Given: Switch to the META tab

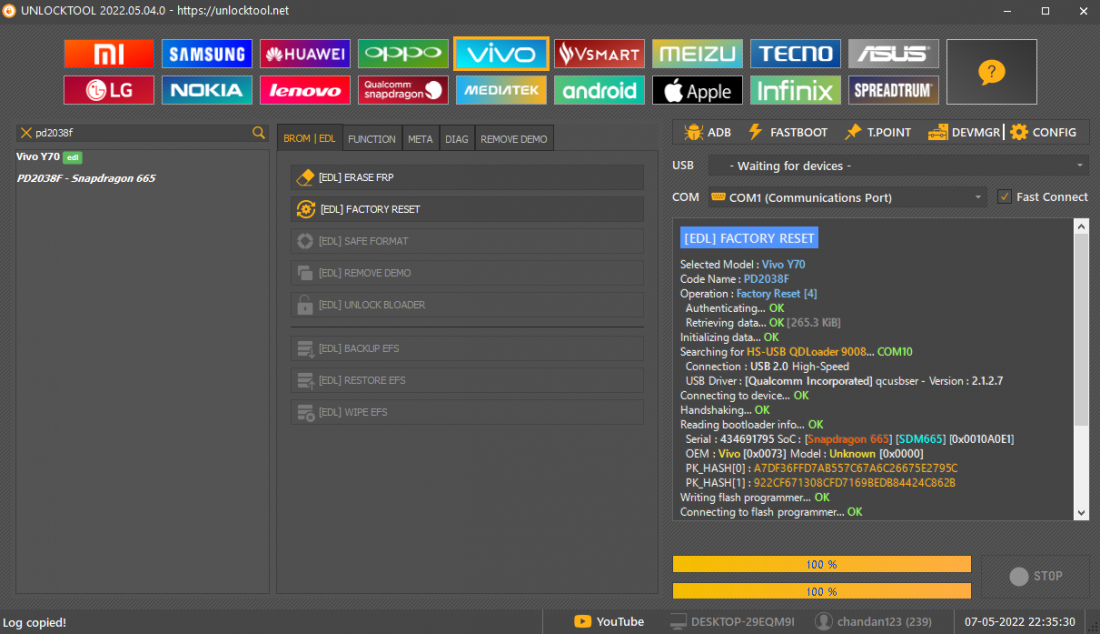Looking at the screenshot, I should pyautogui.click(x=420, y=139).
